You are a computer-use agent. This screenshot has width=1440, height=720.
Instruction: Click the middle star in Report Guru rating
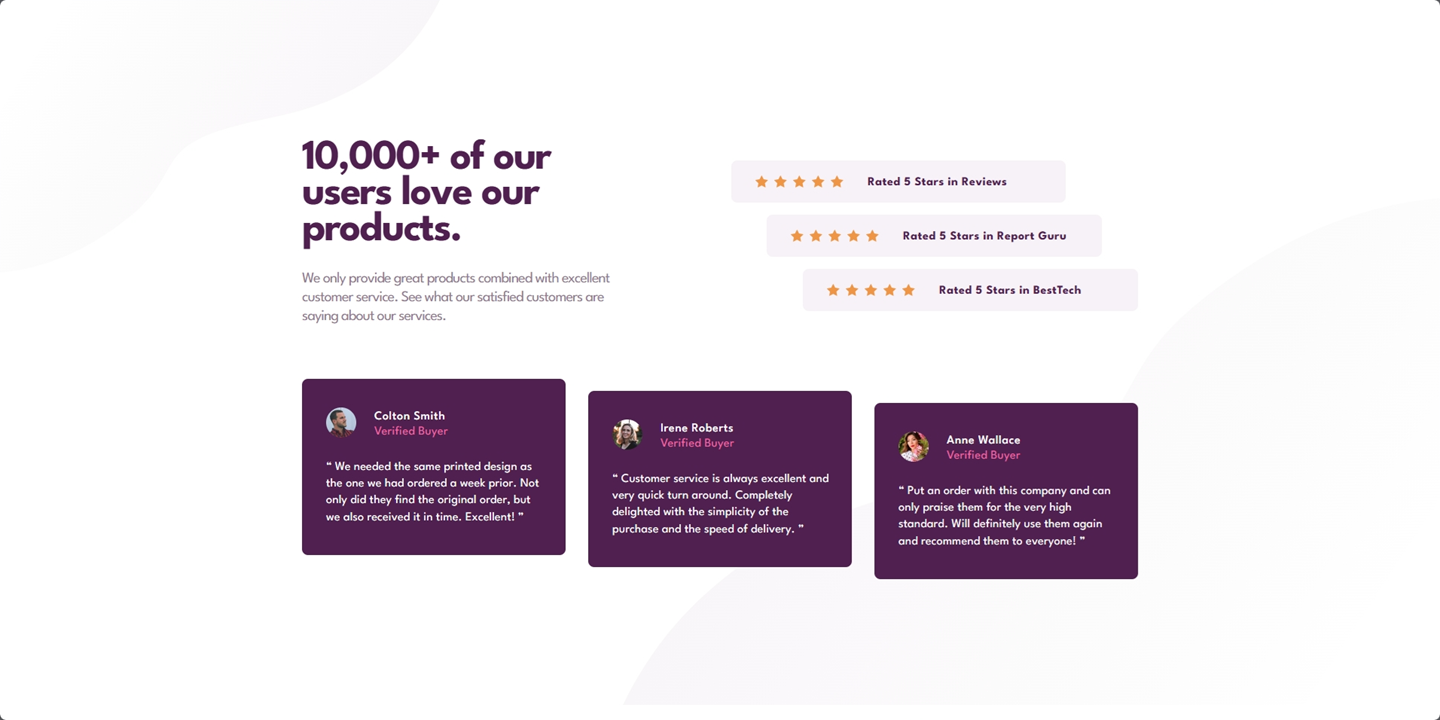click(834, 236)
